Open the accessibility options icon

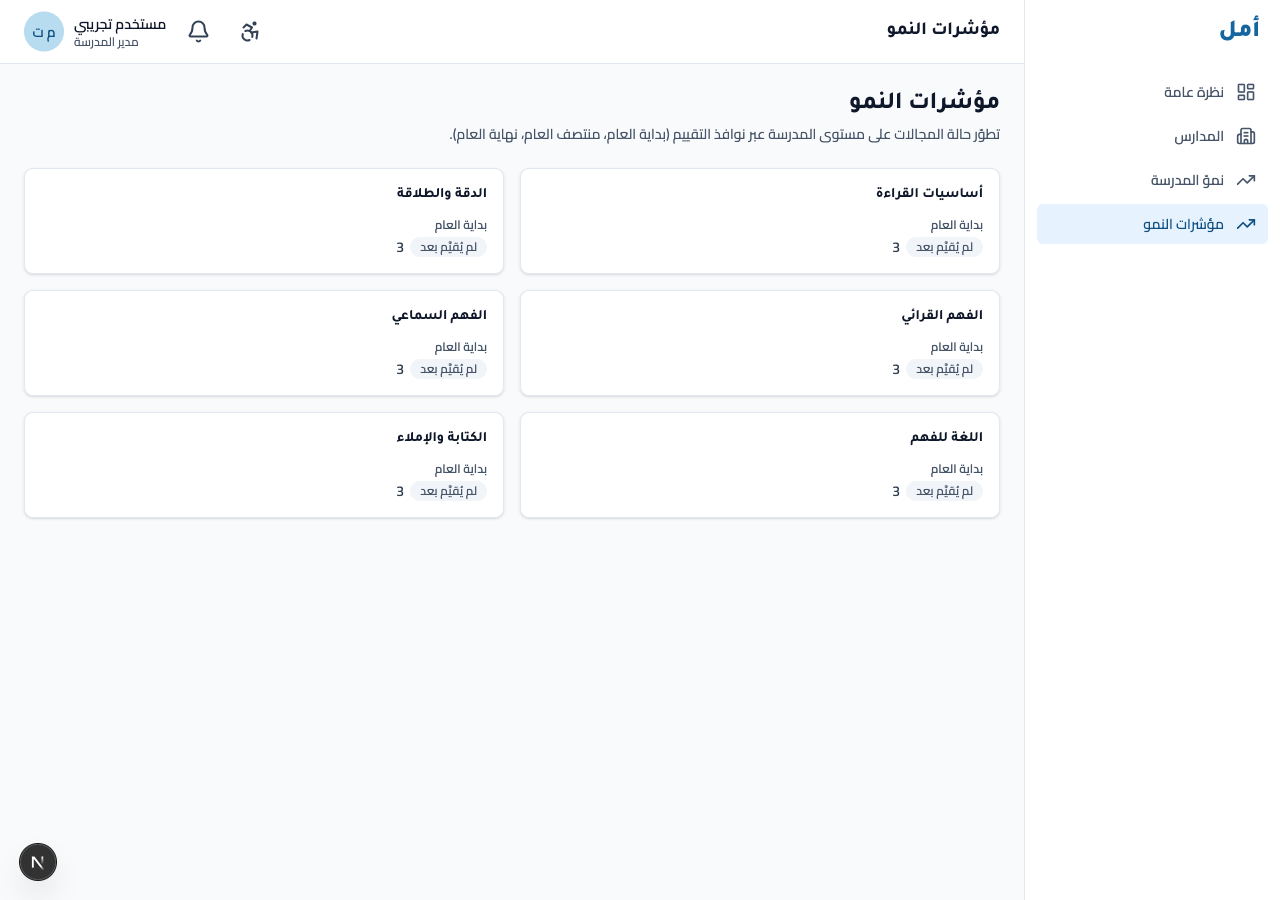coord(250,31)
